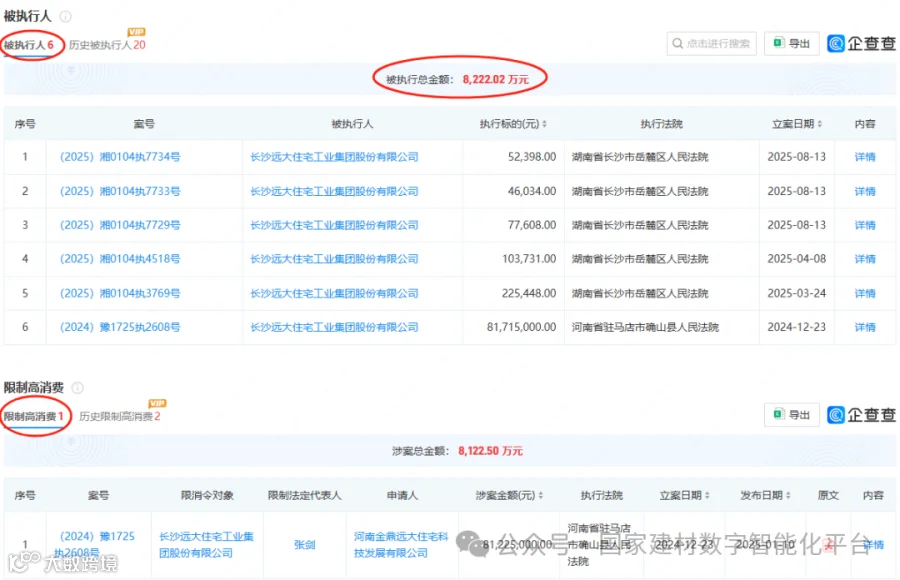Click the amount 81,715,000.00 cell
Viewport: 900px width, 580px height.
(x=521, y=327)
